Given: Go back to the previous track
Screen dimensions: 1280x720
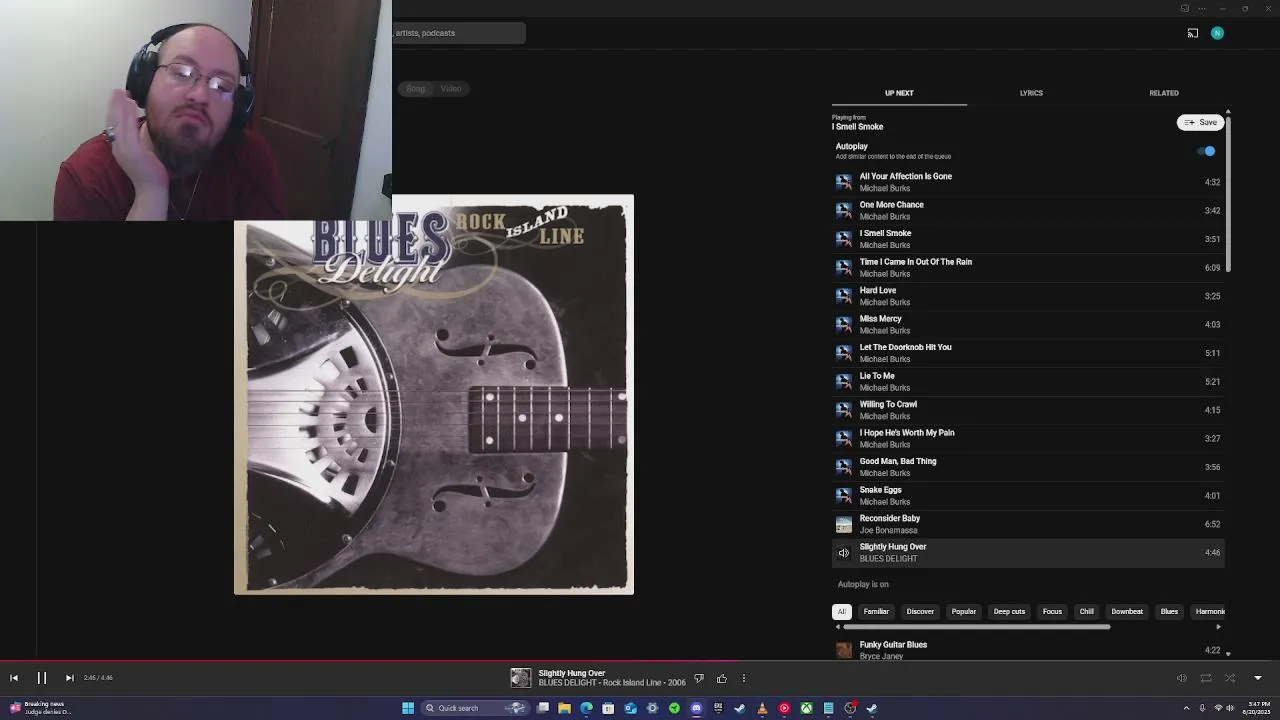Looking at the screenshot, I should [x=14, y=678].
